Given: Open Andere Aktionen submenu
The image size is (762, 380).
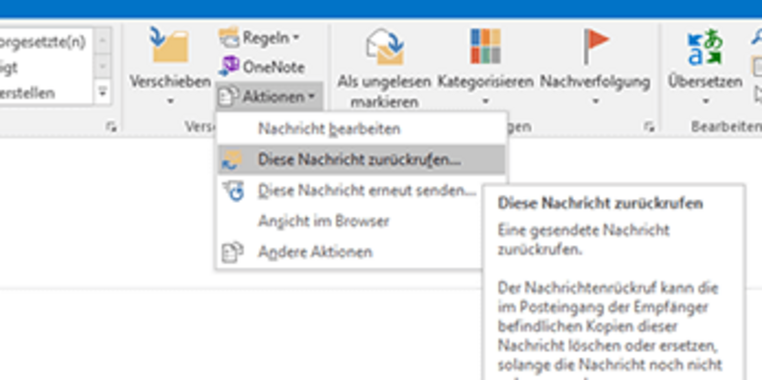Looking at the screenshot, I should 350,252.
